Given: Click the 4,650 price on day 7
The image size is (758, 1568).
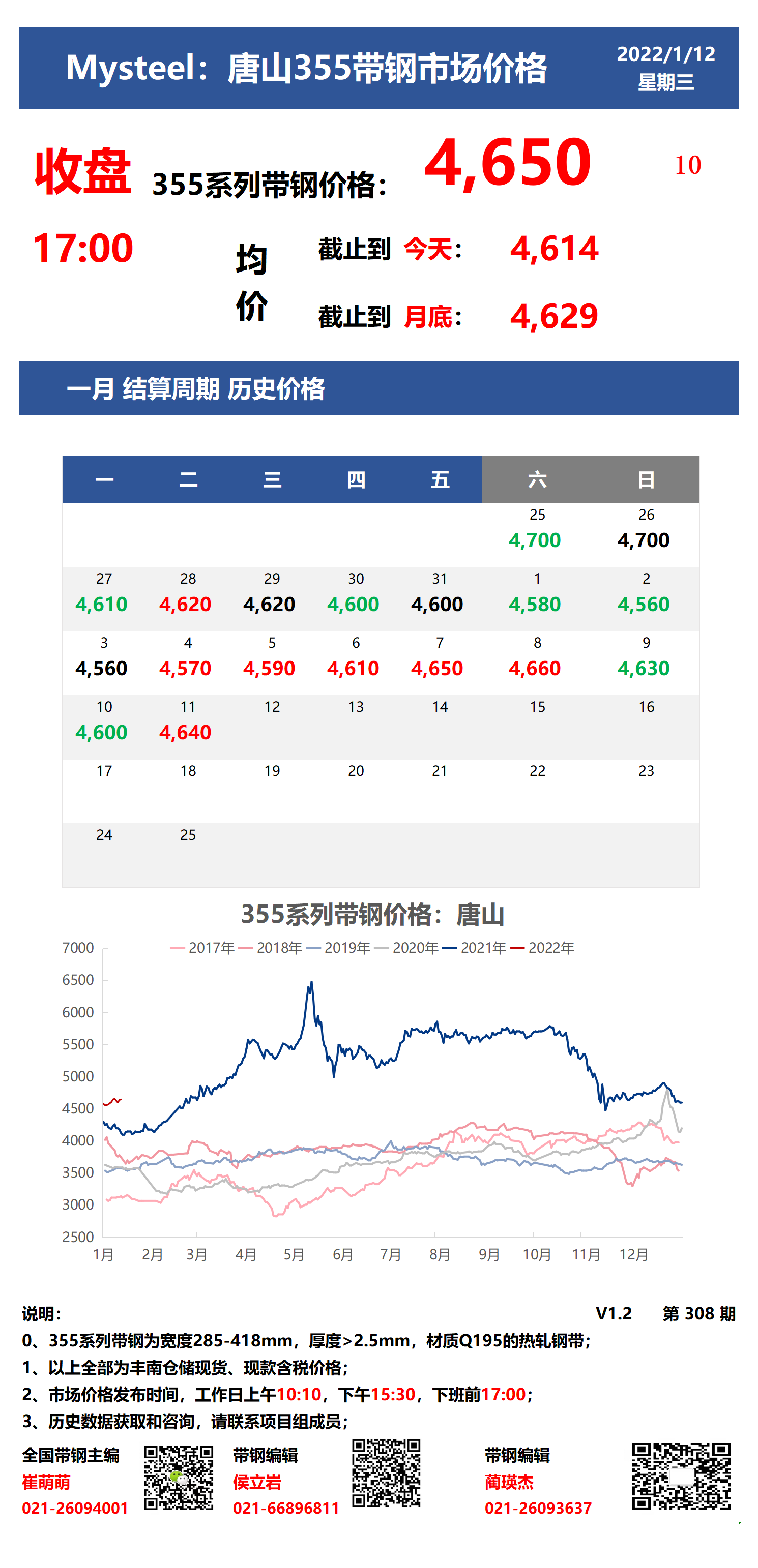Looking at the screenshot, I should 437,669.
